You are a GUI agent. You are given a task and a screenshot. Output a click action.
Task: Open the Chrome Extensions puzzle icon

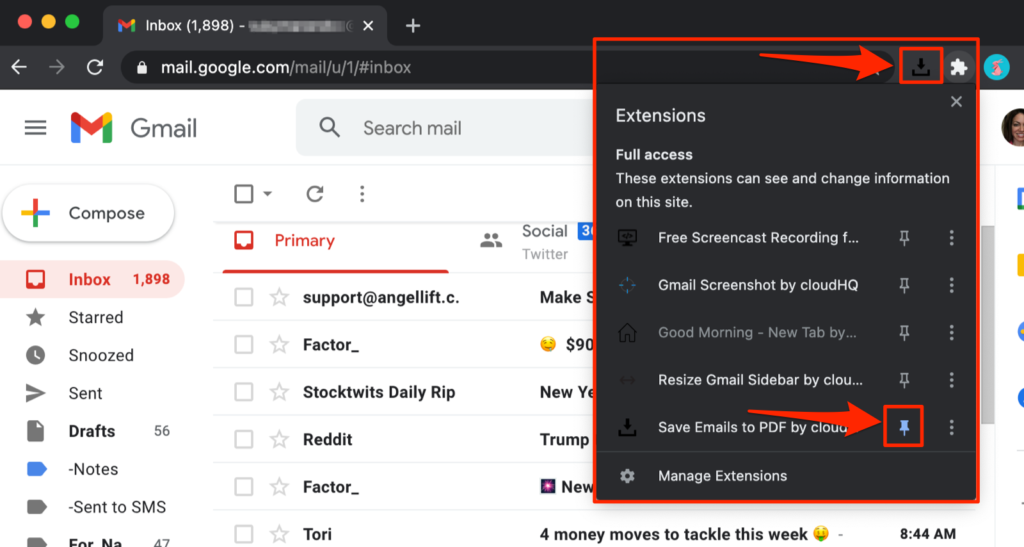click(x=959, y=67)
